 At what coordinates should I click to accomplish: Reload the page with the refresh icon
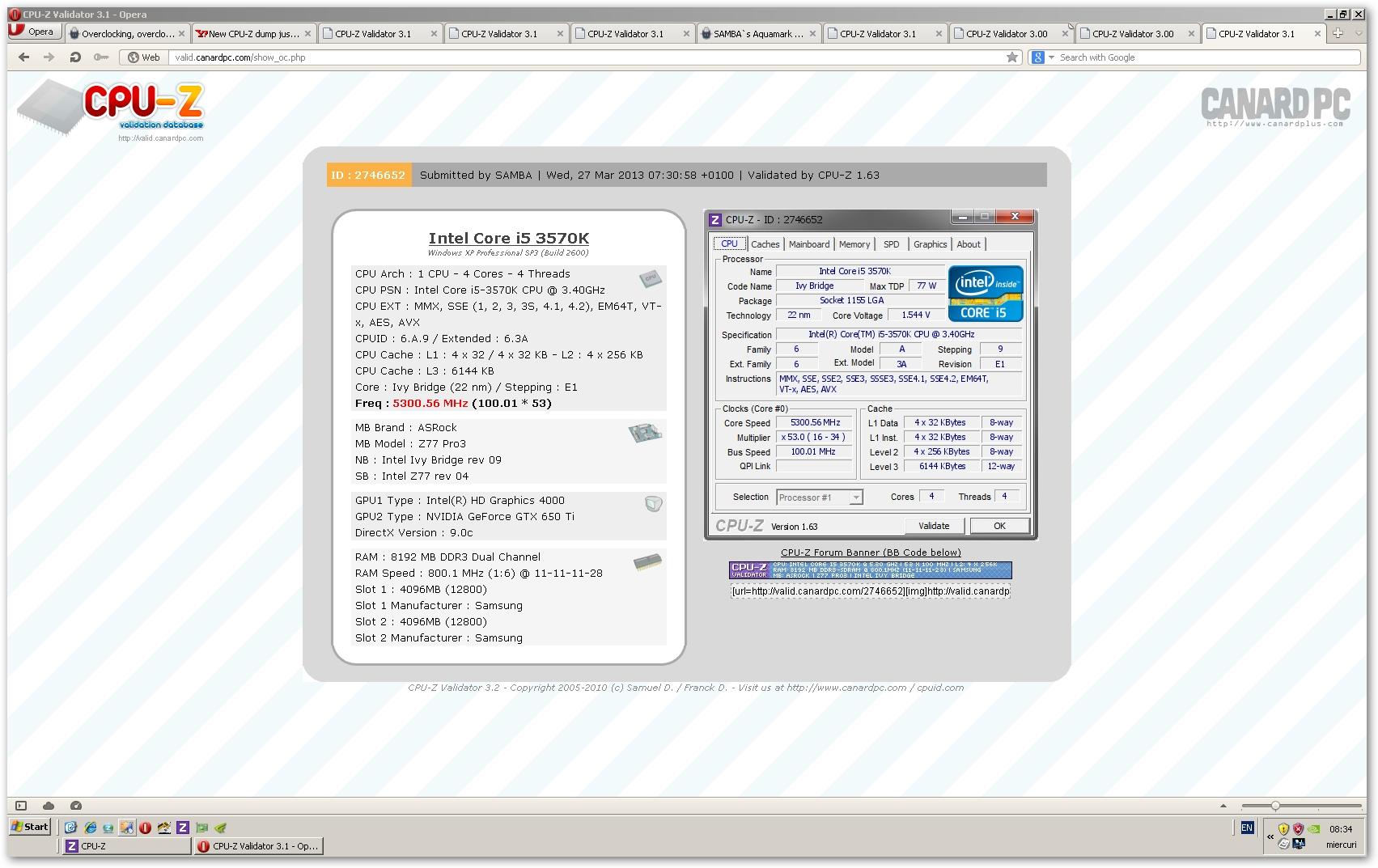[75, 57]
